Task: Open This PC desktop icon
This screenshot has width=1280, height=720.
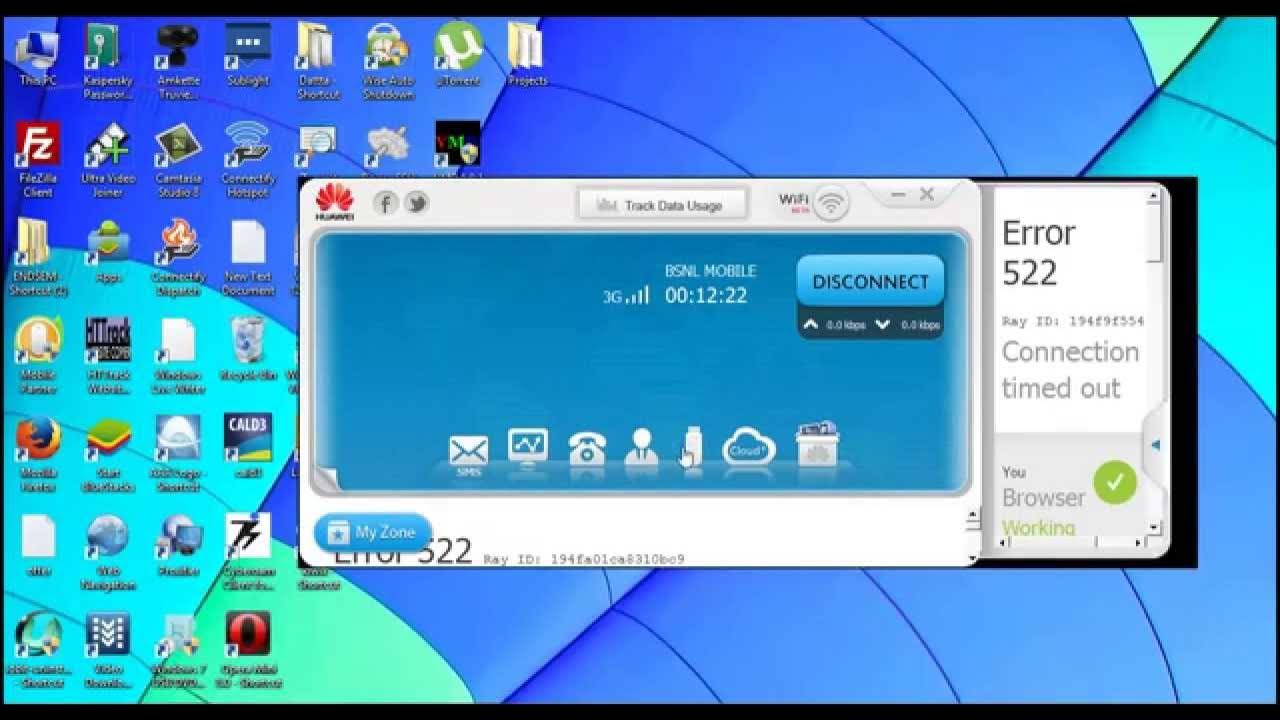Action: pyautogui.click(x=38, y=57)
